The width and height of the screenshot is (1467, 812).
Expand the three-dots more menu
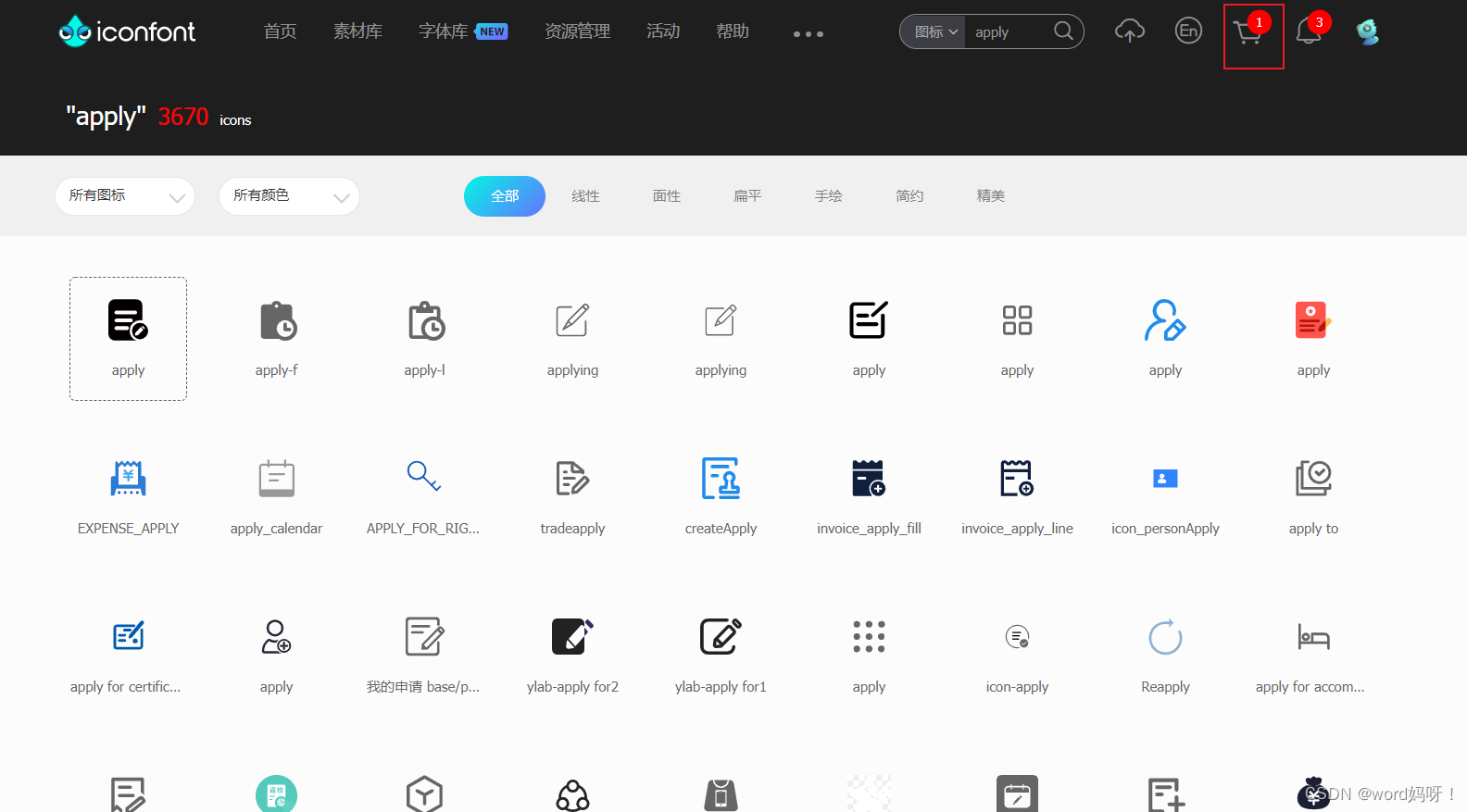point(808,34)
